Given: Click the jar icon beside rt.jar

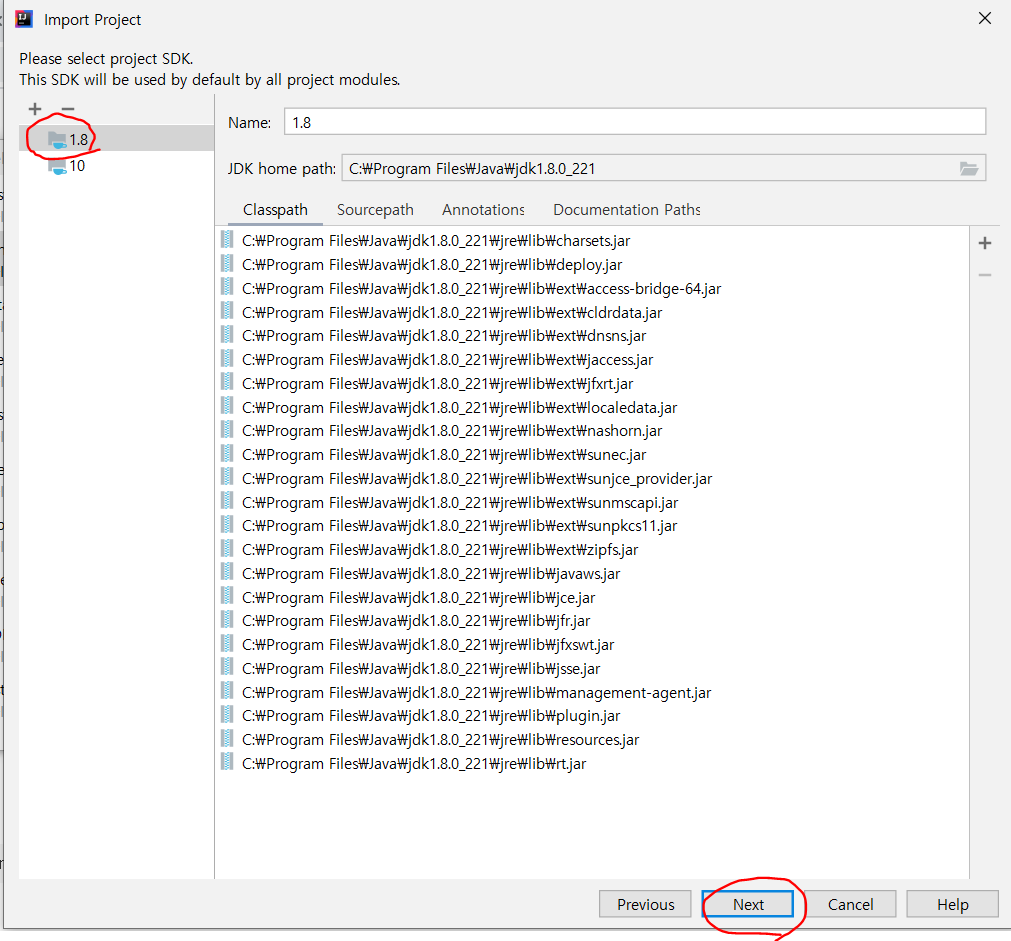Looking at the screenshot, I should (227, 762).
